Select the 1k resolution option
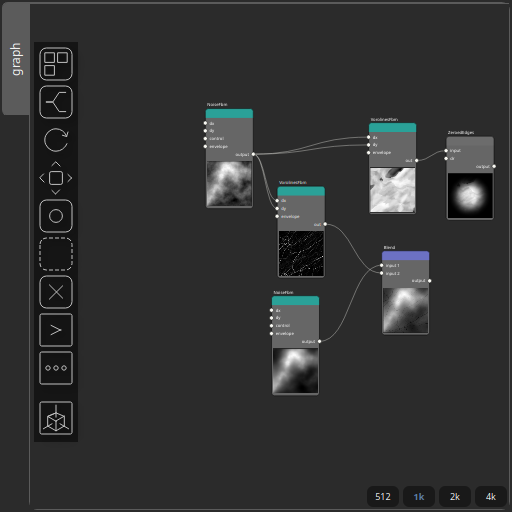 point(419,497)
